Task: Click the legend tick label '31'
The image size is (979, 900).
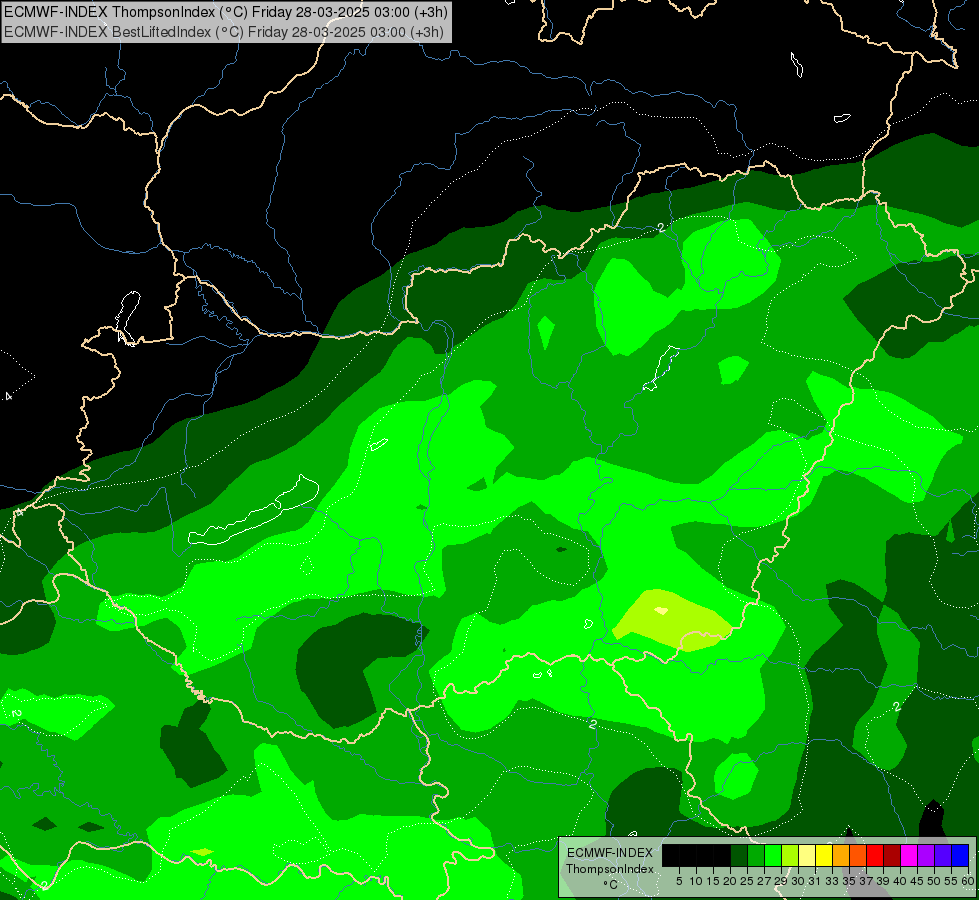Action: [x=815, y=881]
